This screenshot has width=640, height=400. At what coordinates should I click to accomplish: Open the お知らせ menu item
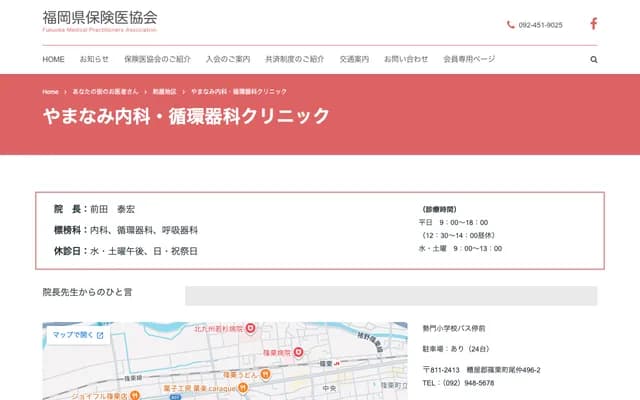[94, 59]
